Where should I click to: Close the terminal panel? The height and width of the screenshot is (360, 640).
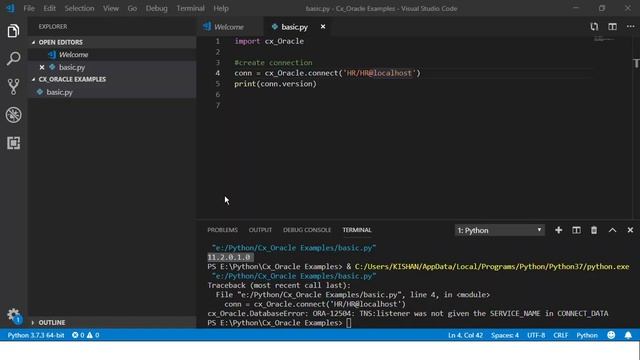coord(630,230)
